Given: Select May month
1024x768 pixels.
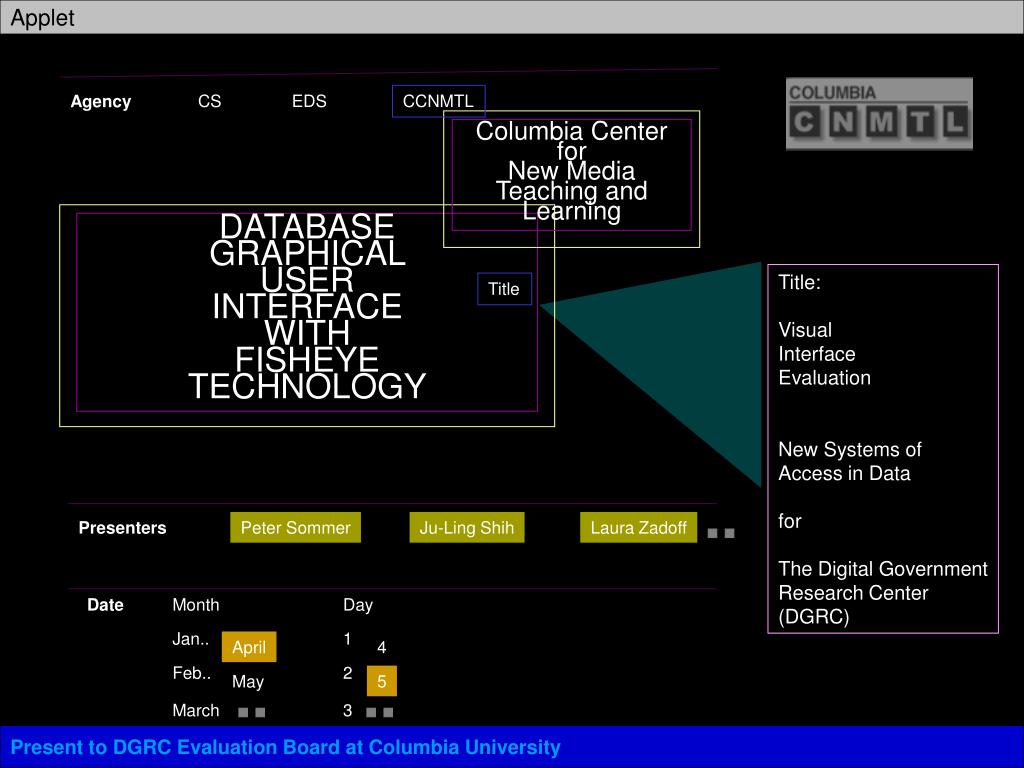Looking at the screenshot, I should 248,682.
